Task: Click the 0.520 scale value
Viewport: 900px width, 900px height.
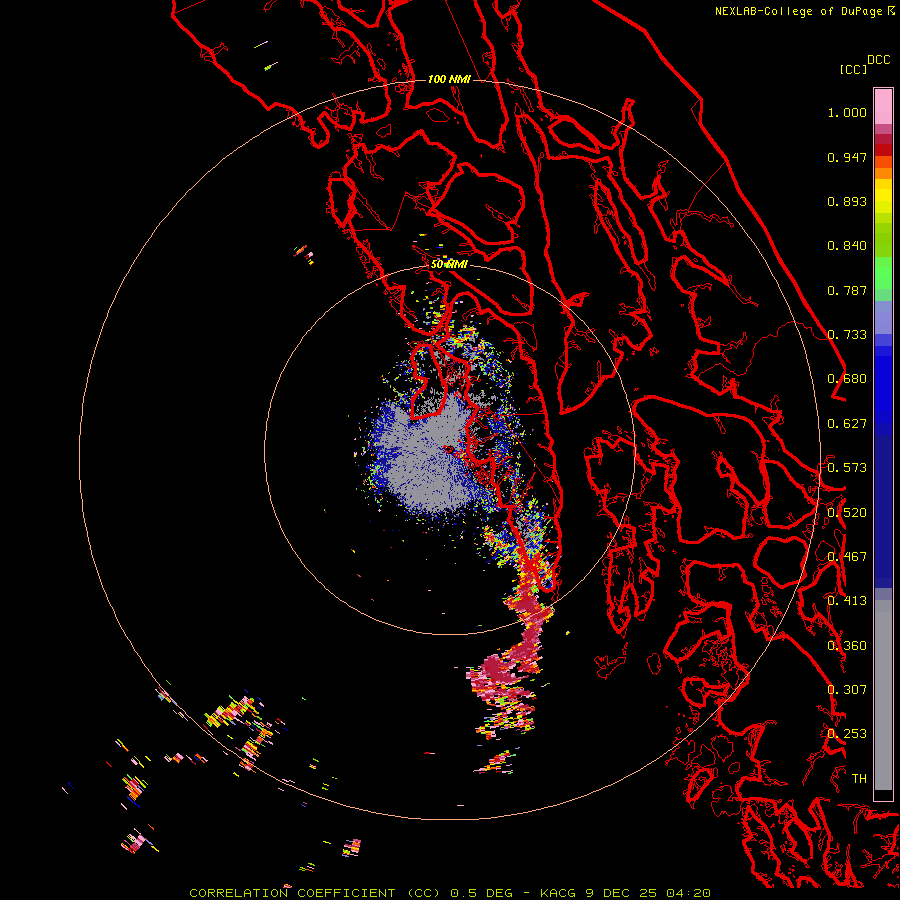Action: pos(847,513)
